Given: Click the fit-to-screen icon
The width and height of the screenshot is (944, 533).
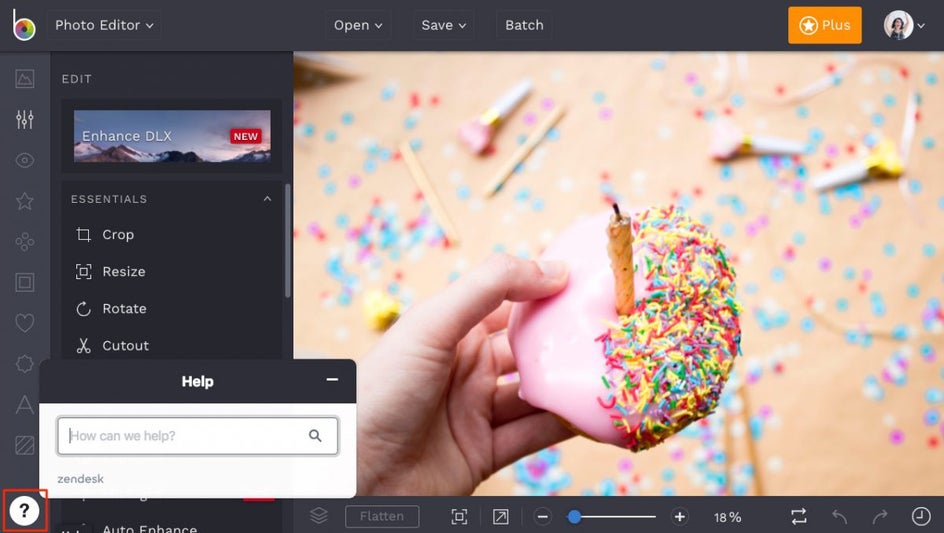Looking at the screenshot, I should pyautogui.click(x=459, y=516).
